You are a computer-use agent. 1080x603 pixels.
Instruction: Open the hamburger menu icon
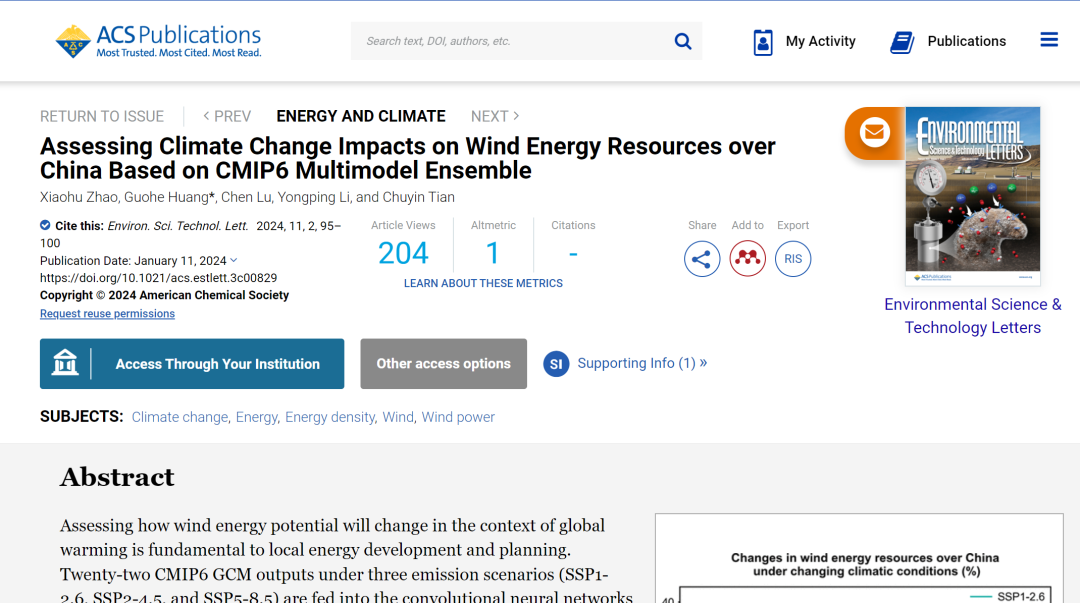click(x=1049, y=40)
